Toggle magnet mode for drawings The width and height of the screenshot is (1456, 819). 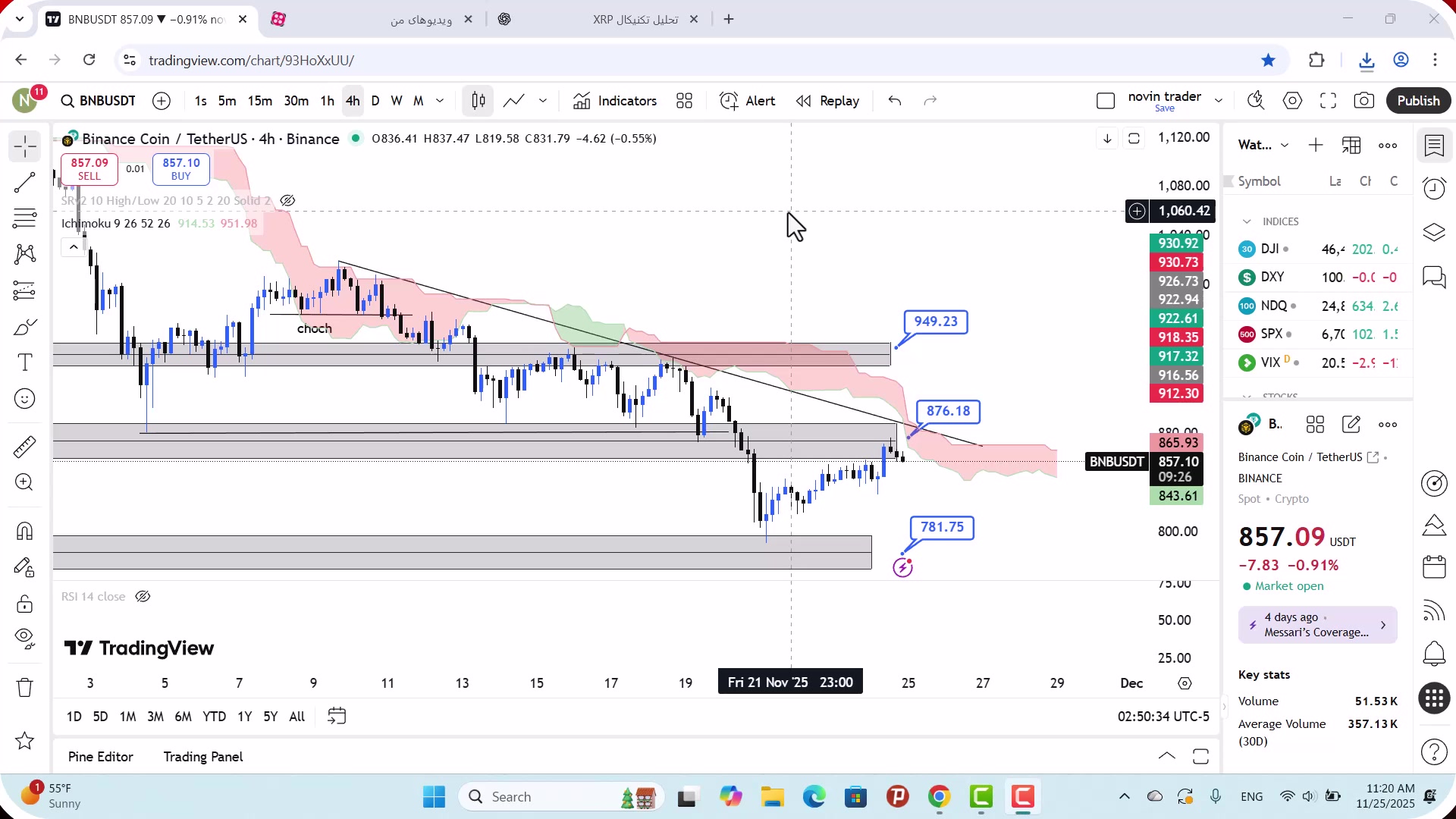pos(24,531)
